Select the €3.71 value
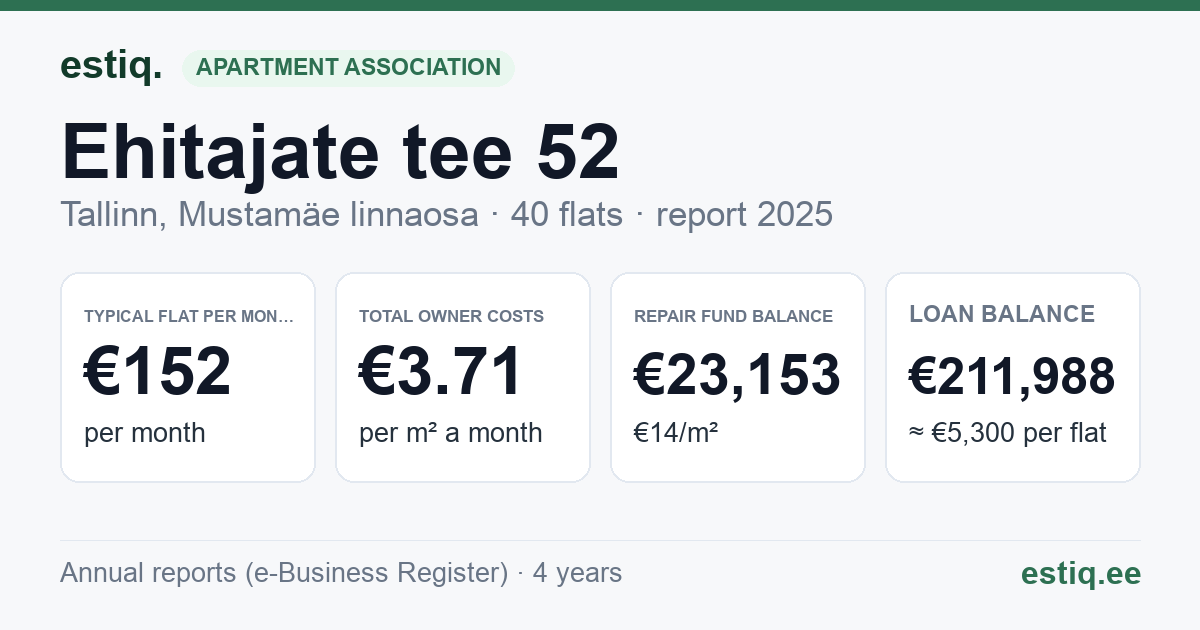1200x630 pixels. point(440,371)
